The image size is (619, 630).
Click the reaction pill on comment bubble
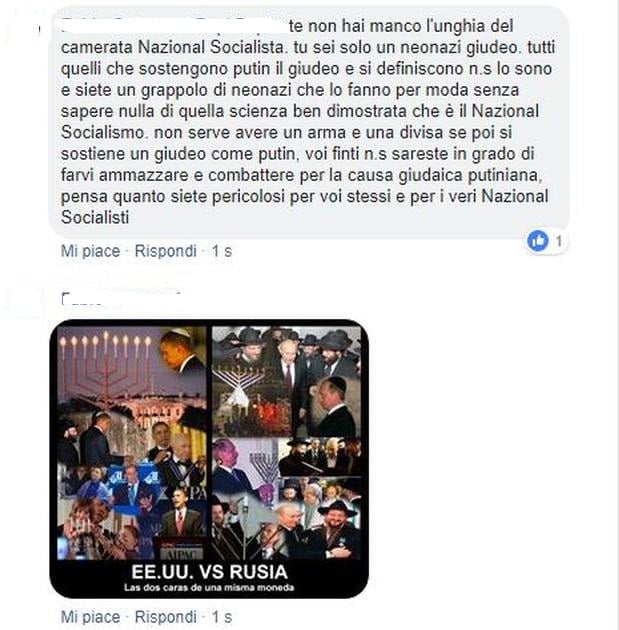coord(547,241)
